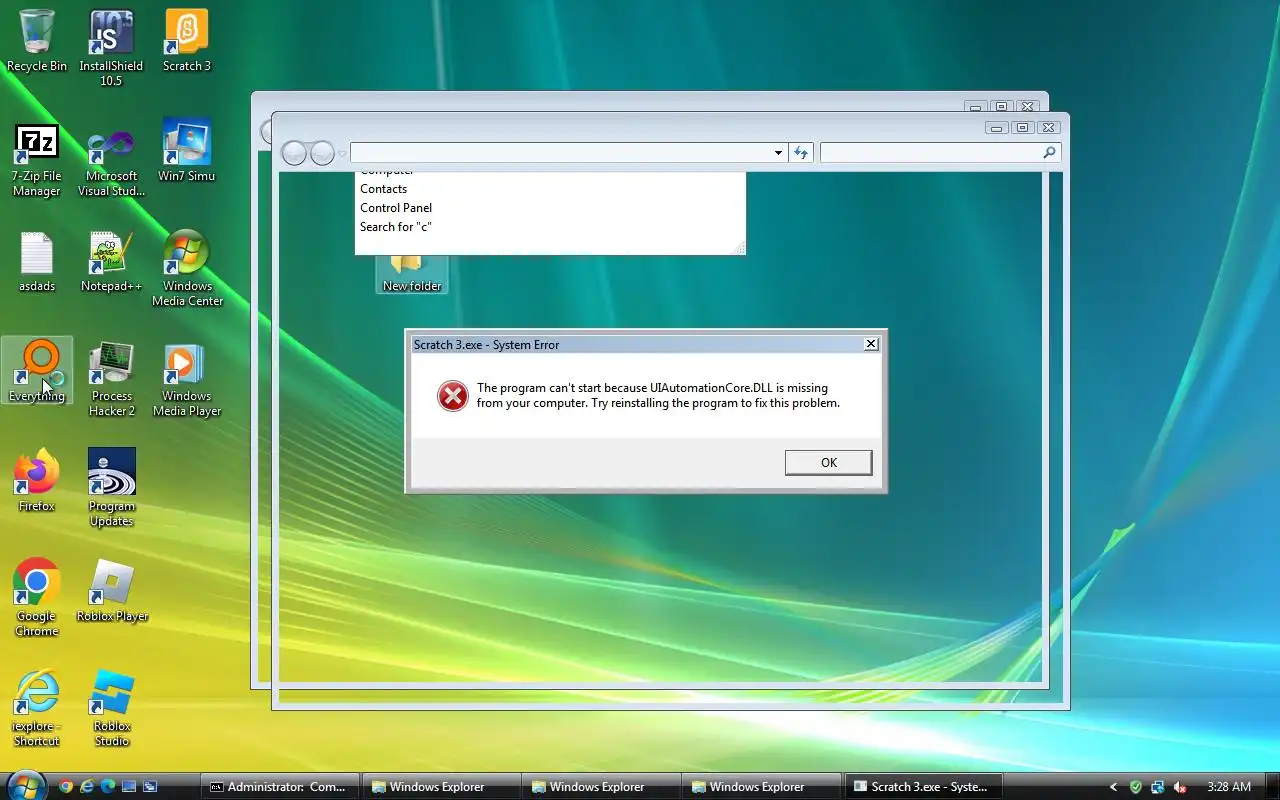Viewport: 1280px width, 800px height.
Task: Click the muted volume tray icon
Action: point(1180,787)
